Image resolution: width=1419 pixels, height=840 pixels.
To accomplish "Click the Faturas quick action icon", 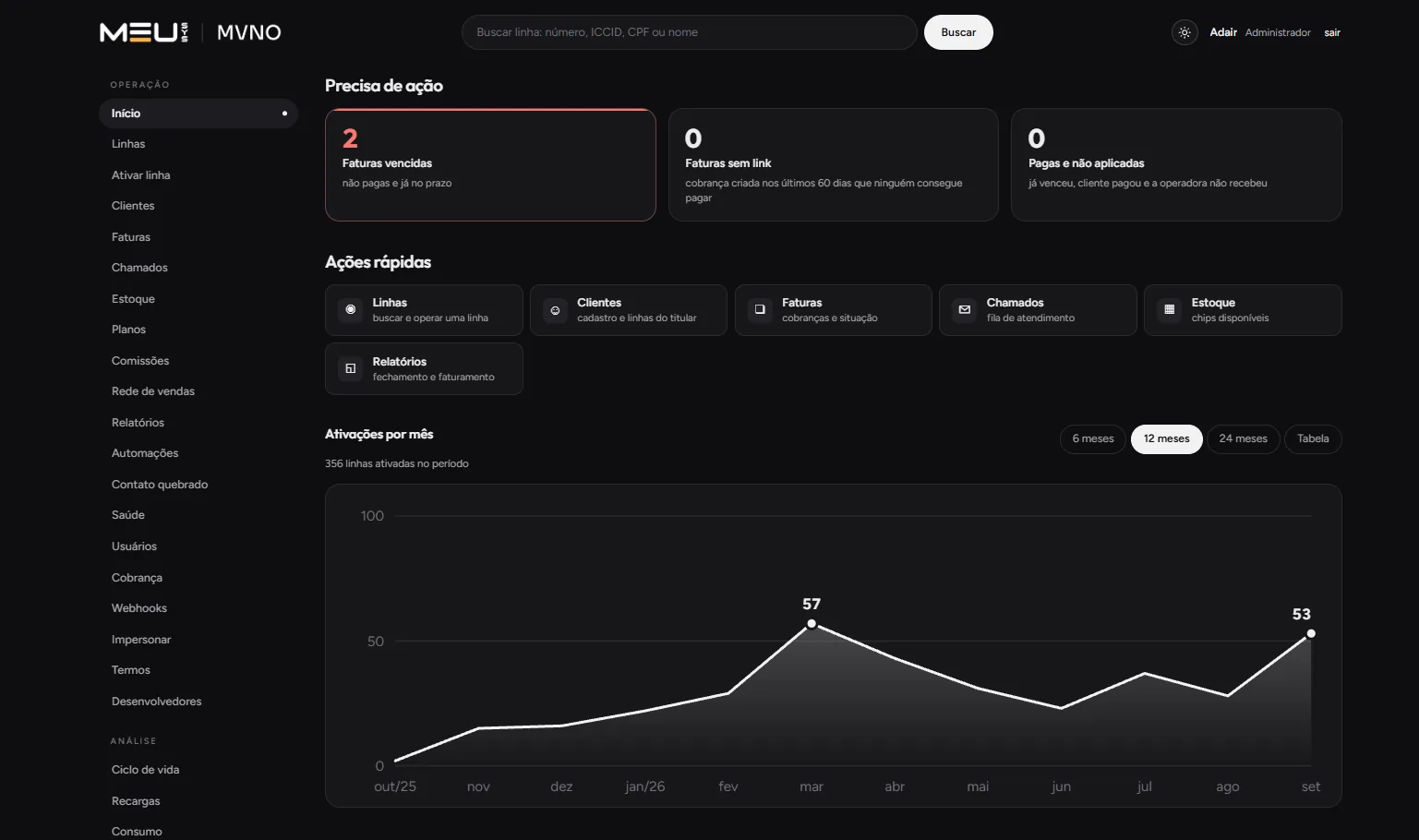I will pyautogui.click(x=760, y=310).
